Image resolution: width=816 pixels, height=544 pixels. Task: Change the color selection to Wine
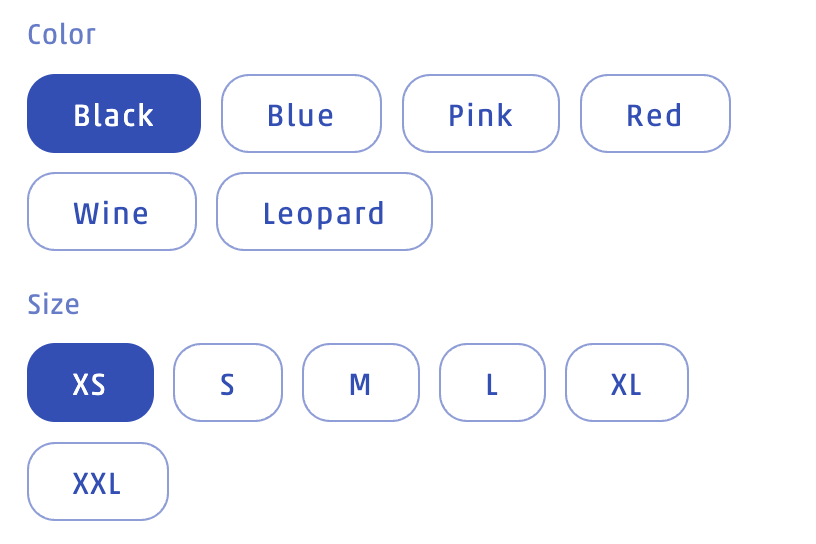click(112, 212)
